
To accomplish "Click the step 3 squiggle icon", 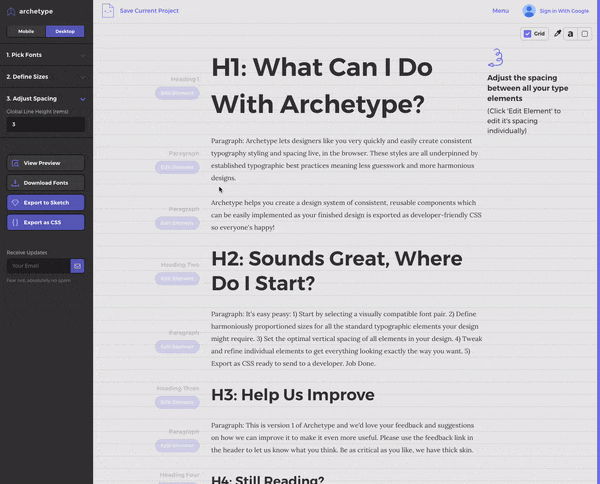I will tap(496, 58).
